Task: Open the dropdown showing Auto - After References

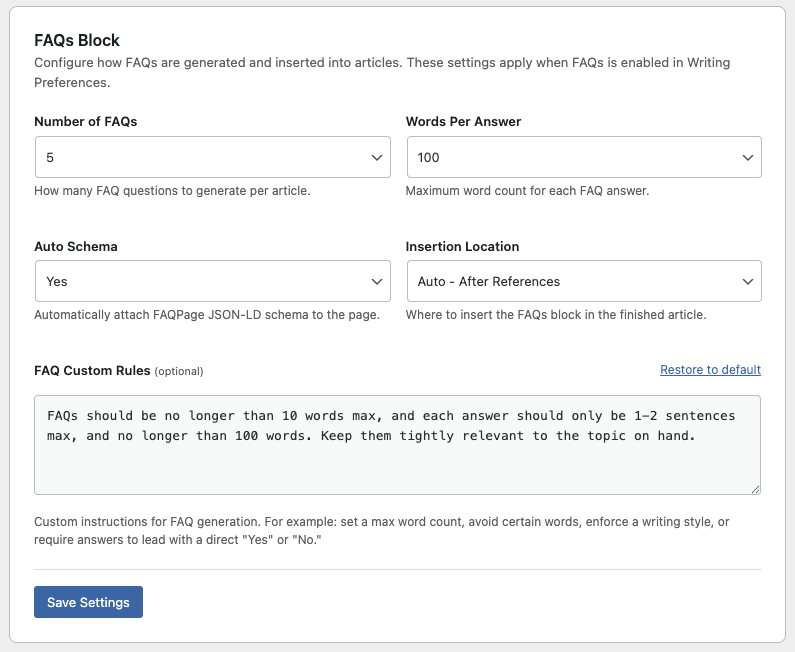Action: [584, 281]
